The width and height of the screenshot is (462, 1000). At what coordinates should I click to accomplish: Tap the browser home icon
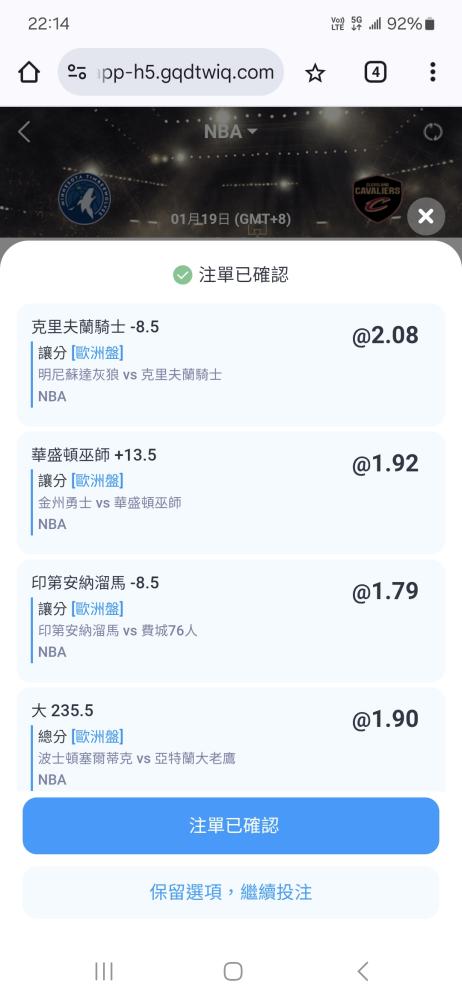tap(29, 72)
